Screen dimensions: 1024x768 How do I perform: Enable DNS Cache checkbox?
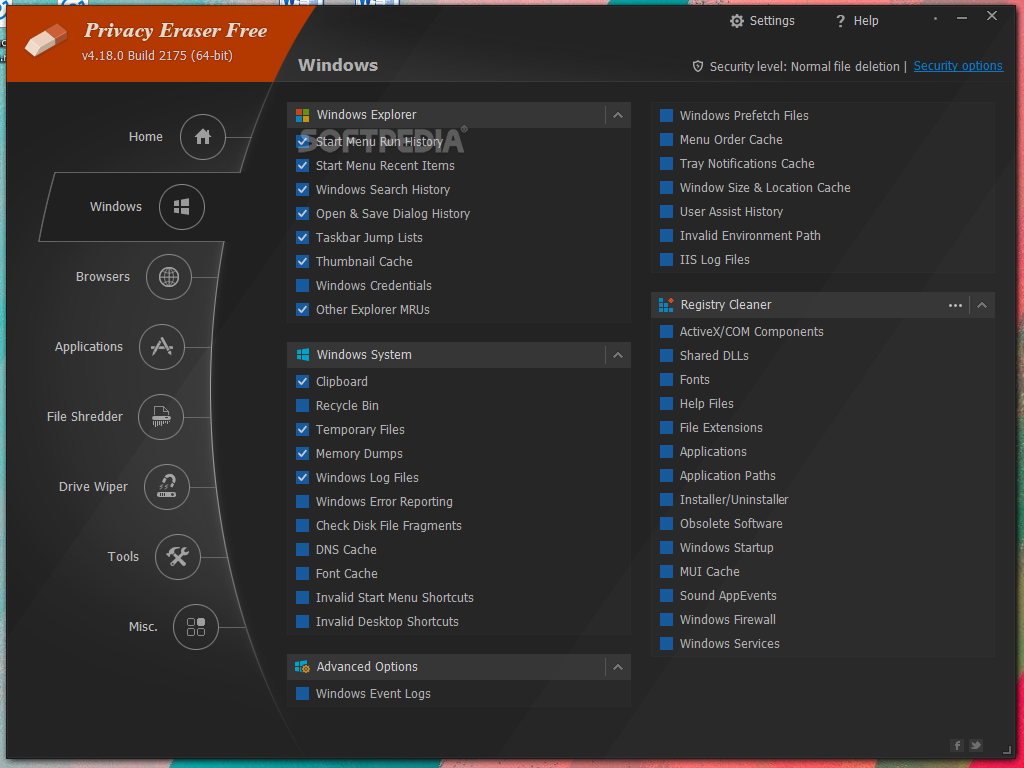(302, 549)
